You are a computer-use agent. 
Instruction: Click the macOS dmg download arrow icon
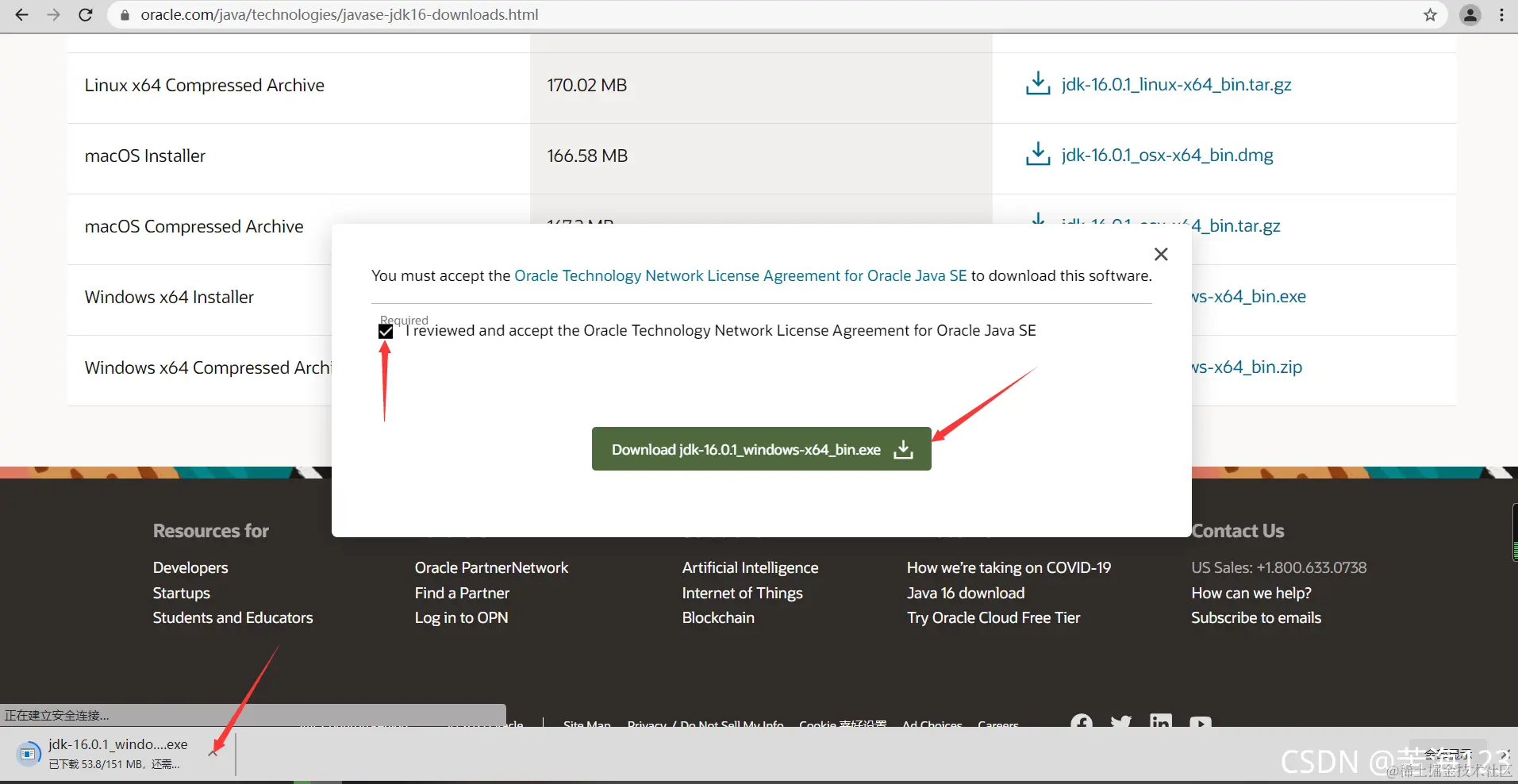point(1038,154)
